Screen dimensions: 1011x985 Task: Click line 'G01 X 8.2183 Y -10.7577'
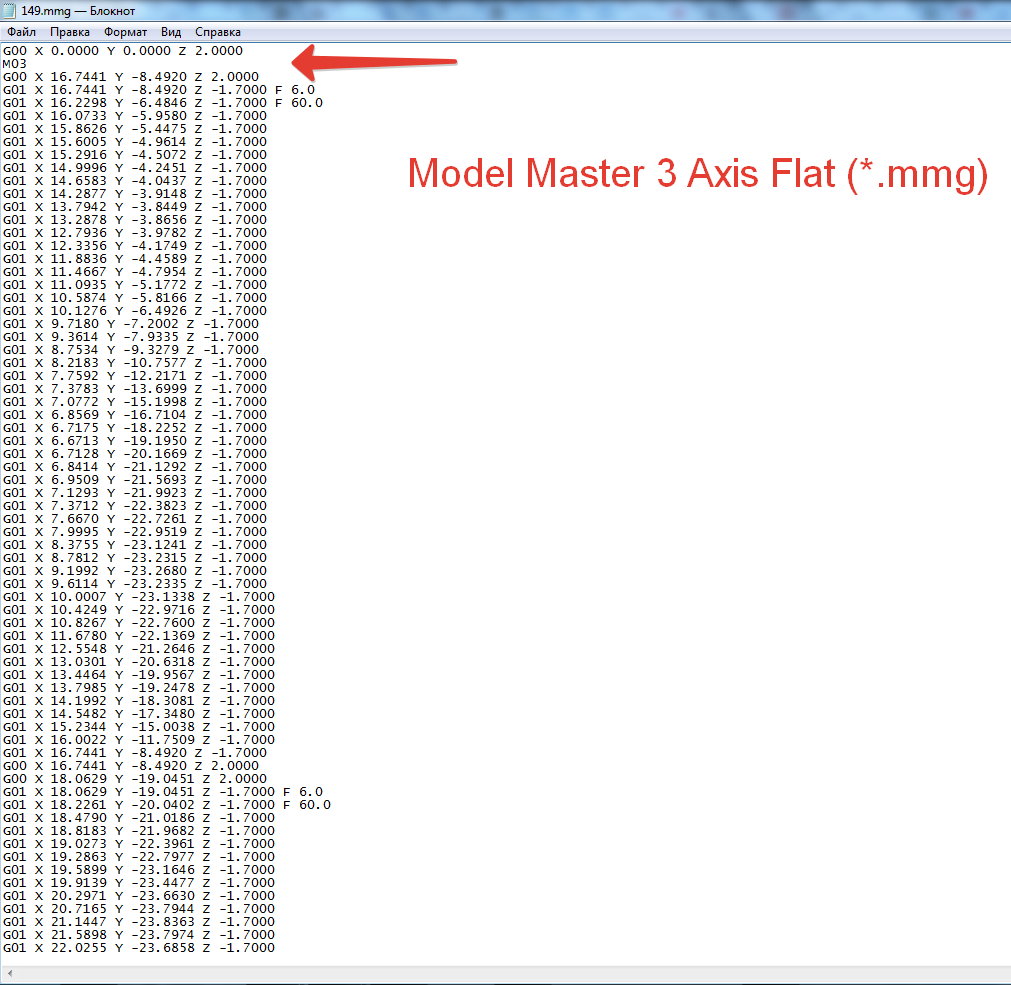coord(135,363)
